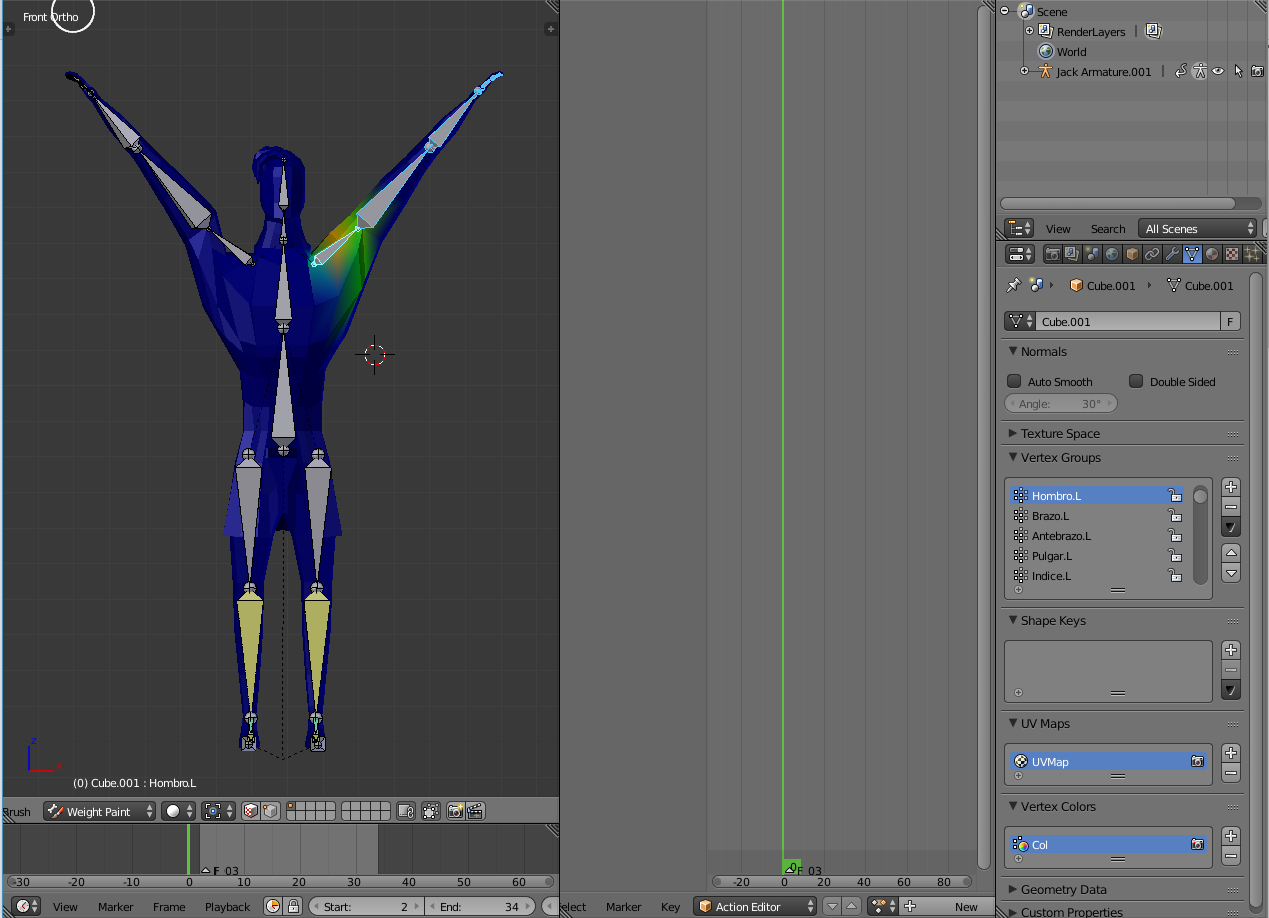Open the Key menu in Action Editor
The width and height of the screenshot is (1269, 918).
point(670,907)
